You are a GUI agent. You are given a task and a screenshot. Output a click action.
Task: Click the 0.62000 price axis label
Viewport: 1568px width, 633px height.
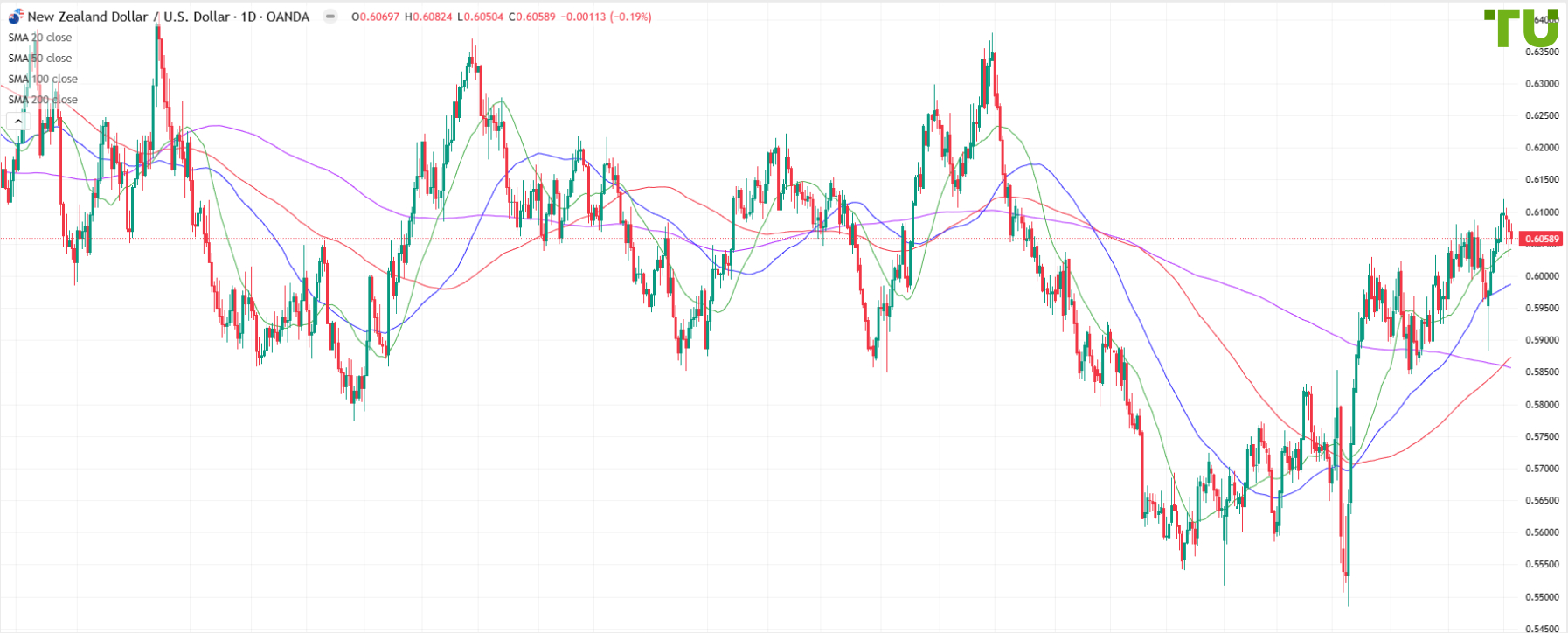1542,148
